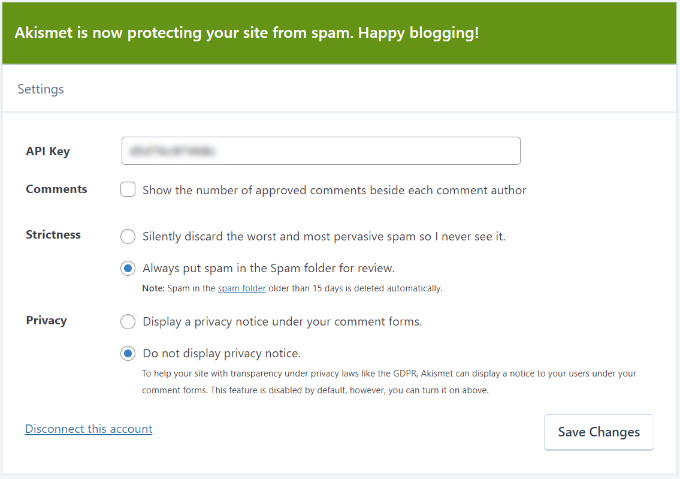680x479 pixels.
Task: Click the GDPR privacy help description text
Action: point(388,381)
